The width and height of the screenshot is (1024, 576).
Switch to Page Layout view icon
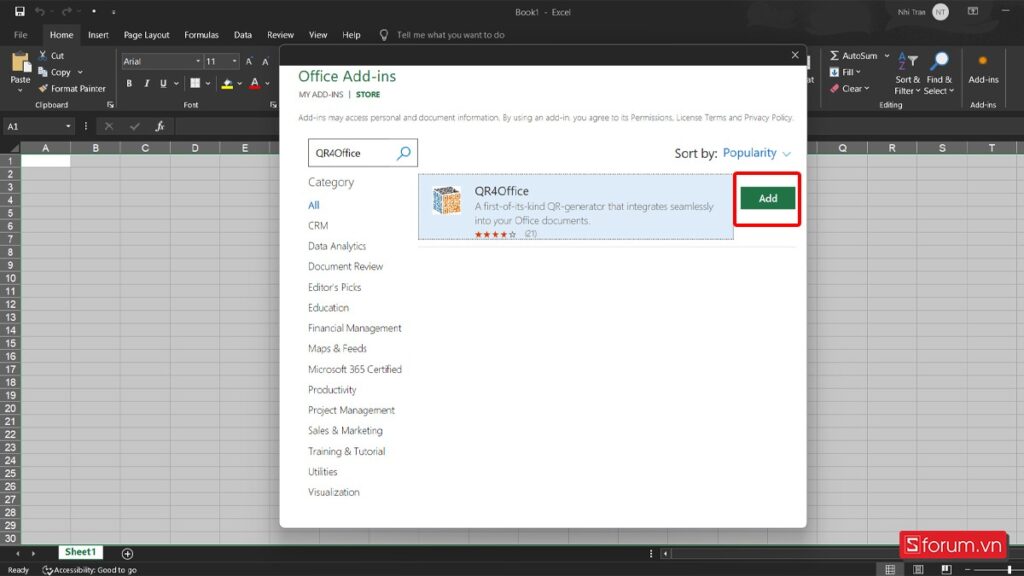coord(918,569)
